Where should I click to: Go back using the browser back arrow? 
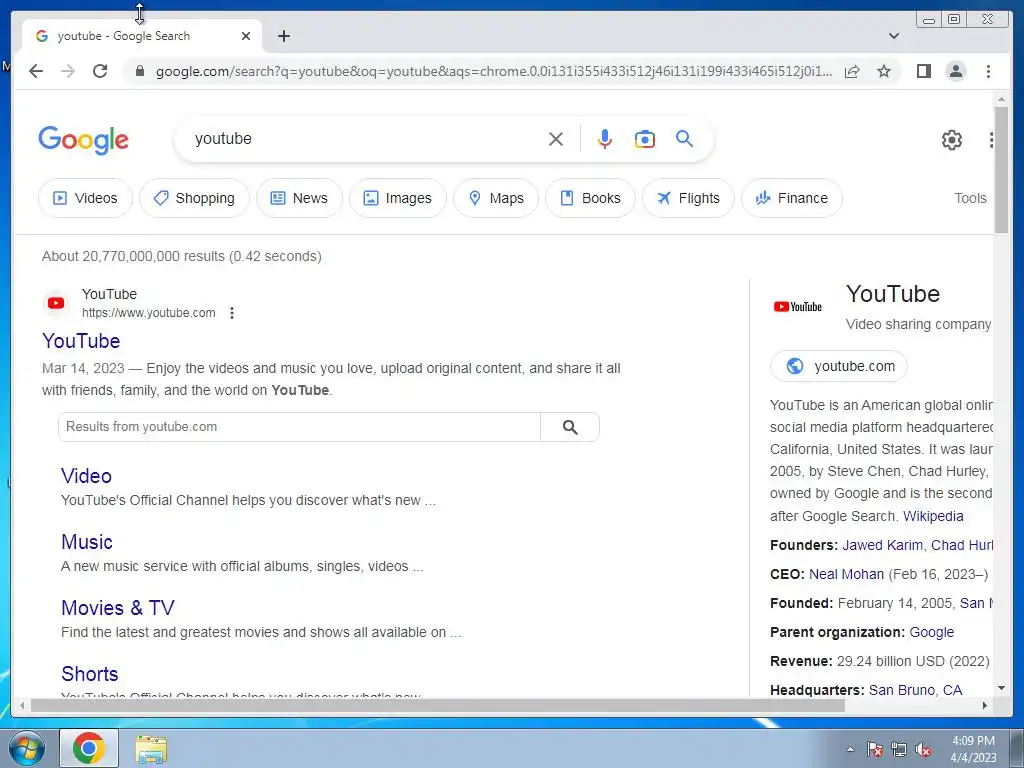pyautogui.click(x=36, y=71)
